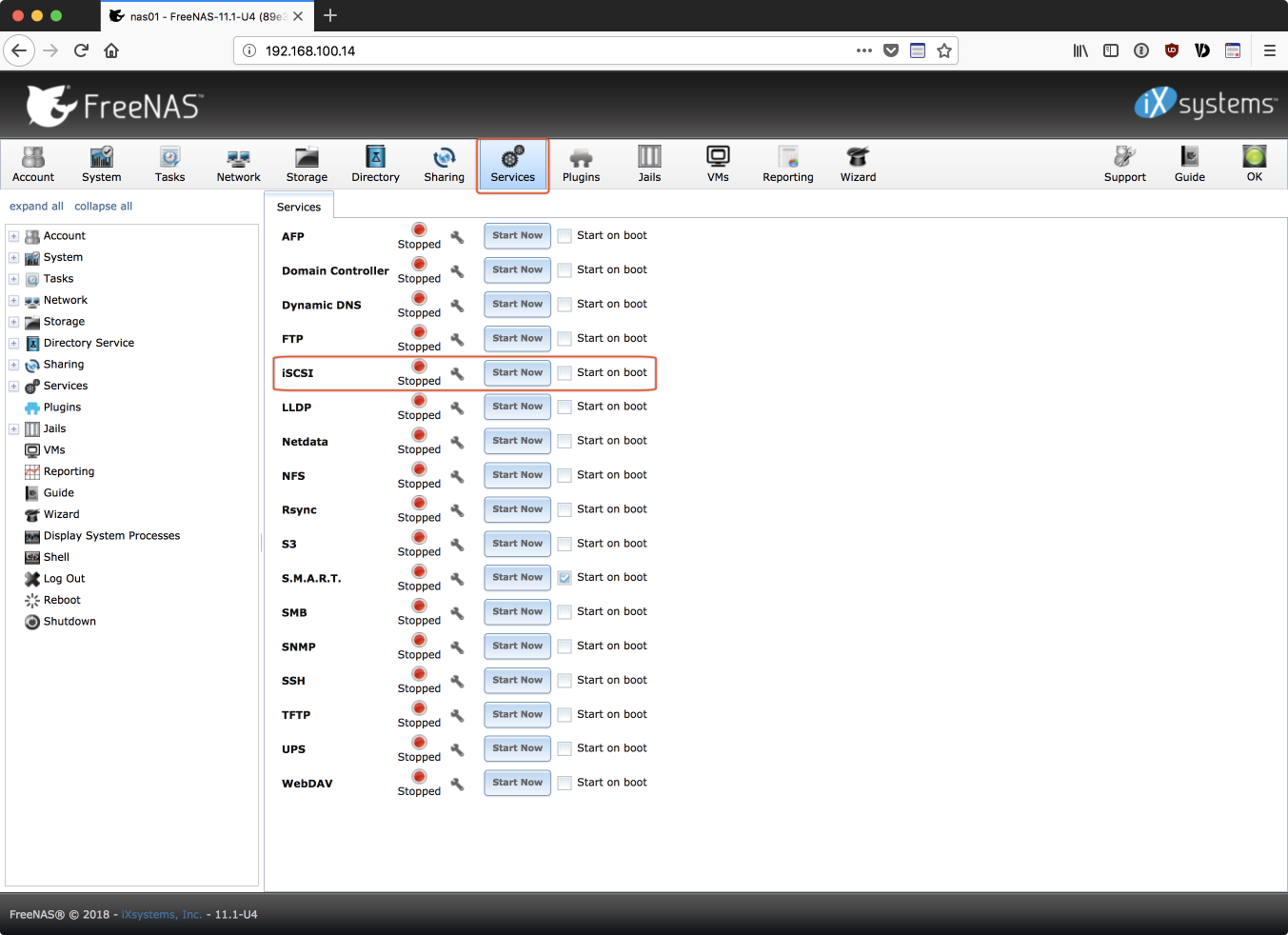
Task: Click the wrench icon for iSCSI
Action: pos(457,373)
